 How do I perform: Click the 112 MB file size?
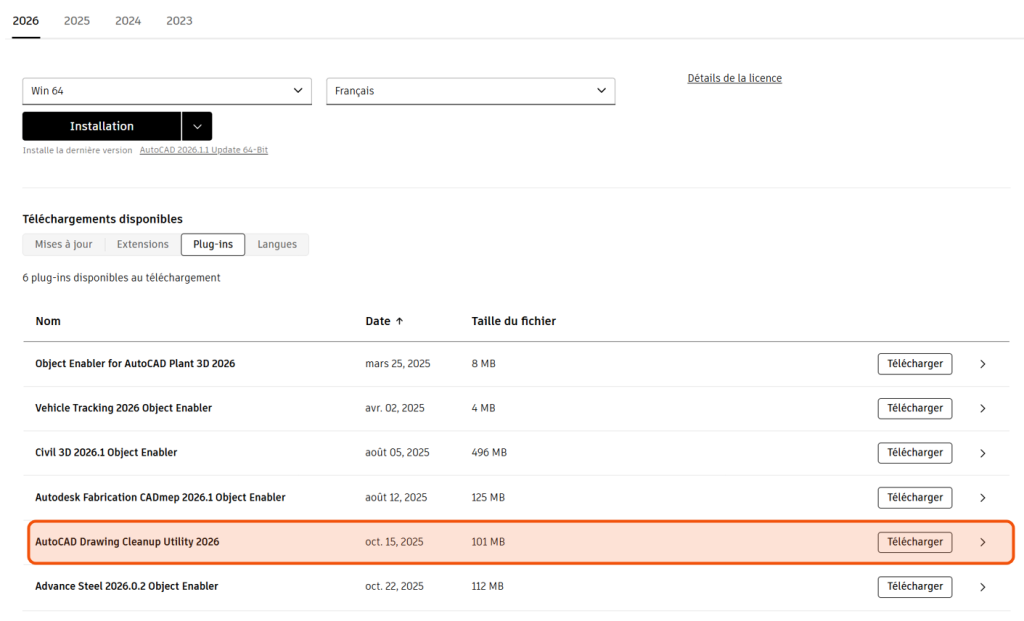[x=487, y=586]
